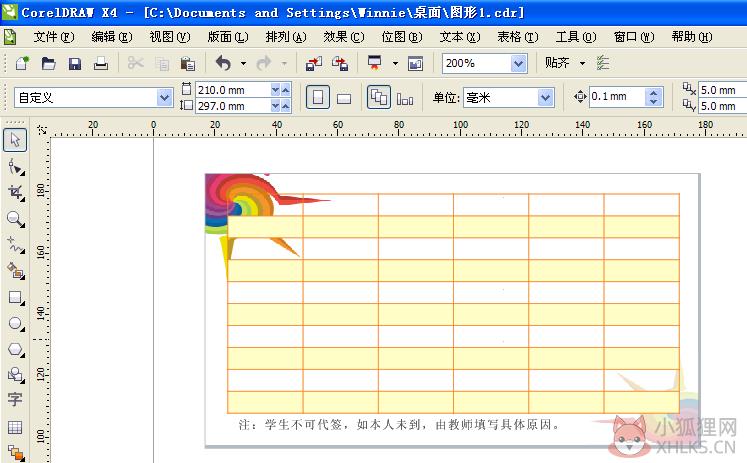Open the 帮助(H) menu
Screen dimensions: 747x463
point(692,37)
